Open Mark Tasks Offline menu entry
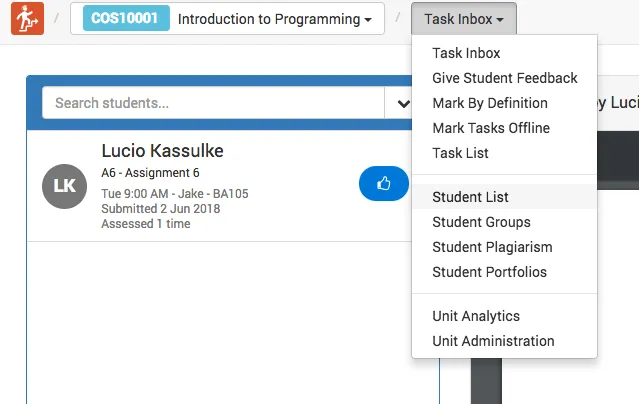 (x=505, y=128)
